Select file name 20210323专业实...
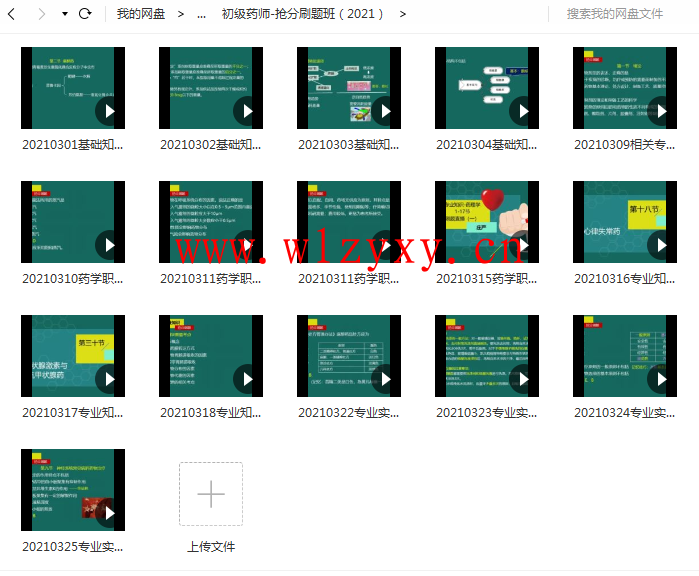The image size is (699, 576). point(487,413)
